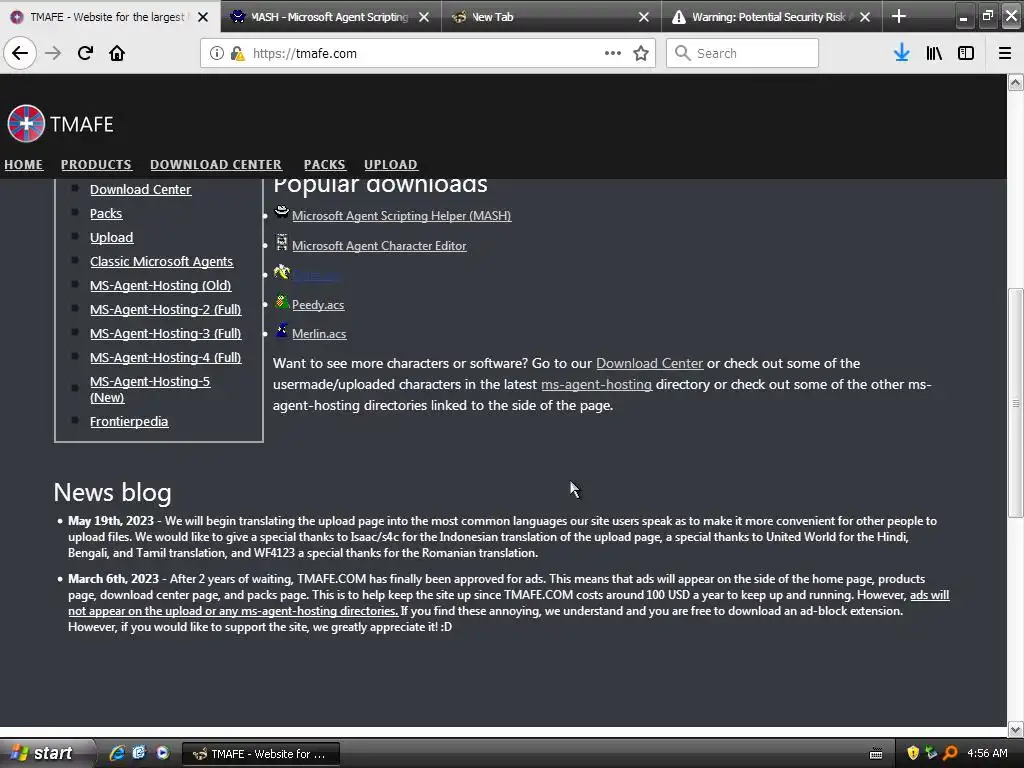This screenshot has height=768, width=1024.
Task: Click the ads will not appear link
Action: tap(509, 603)
